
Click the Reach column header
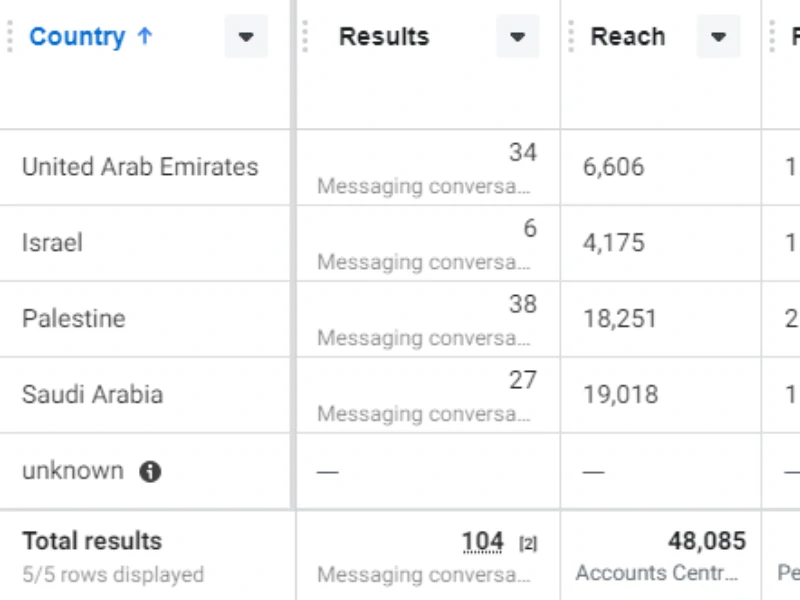[628, 37]
